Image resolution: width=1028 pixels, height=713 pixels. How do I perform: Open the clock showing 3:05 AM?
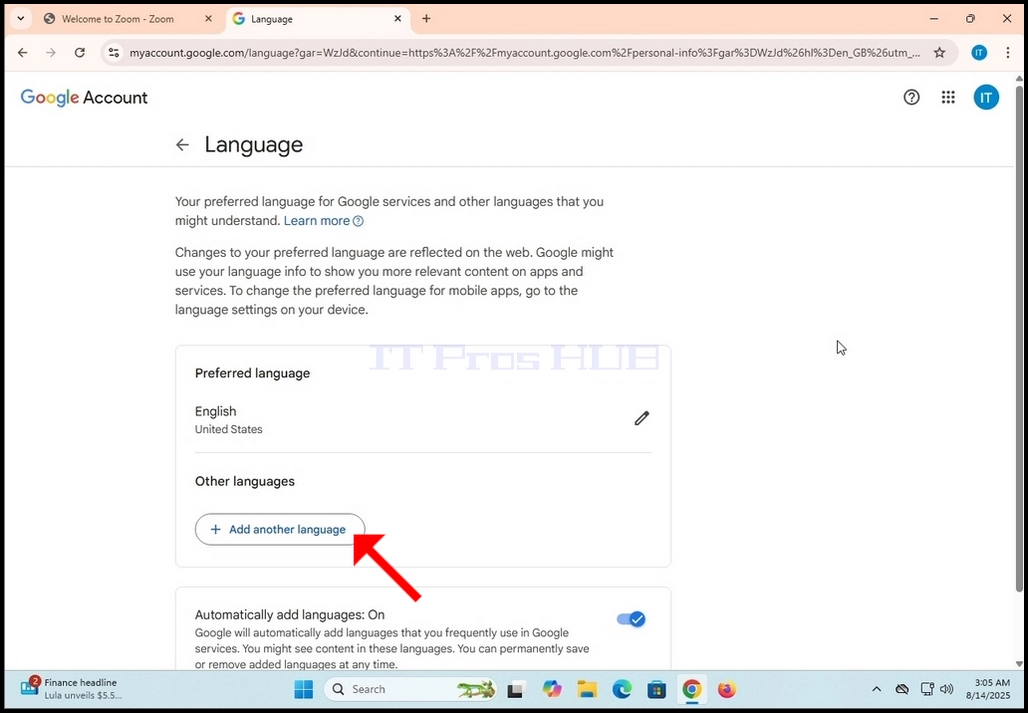coord(987,689)
